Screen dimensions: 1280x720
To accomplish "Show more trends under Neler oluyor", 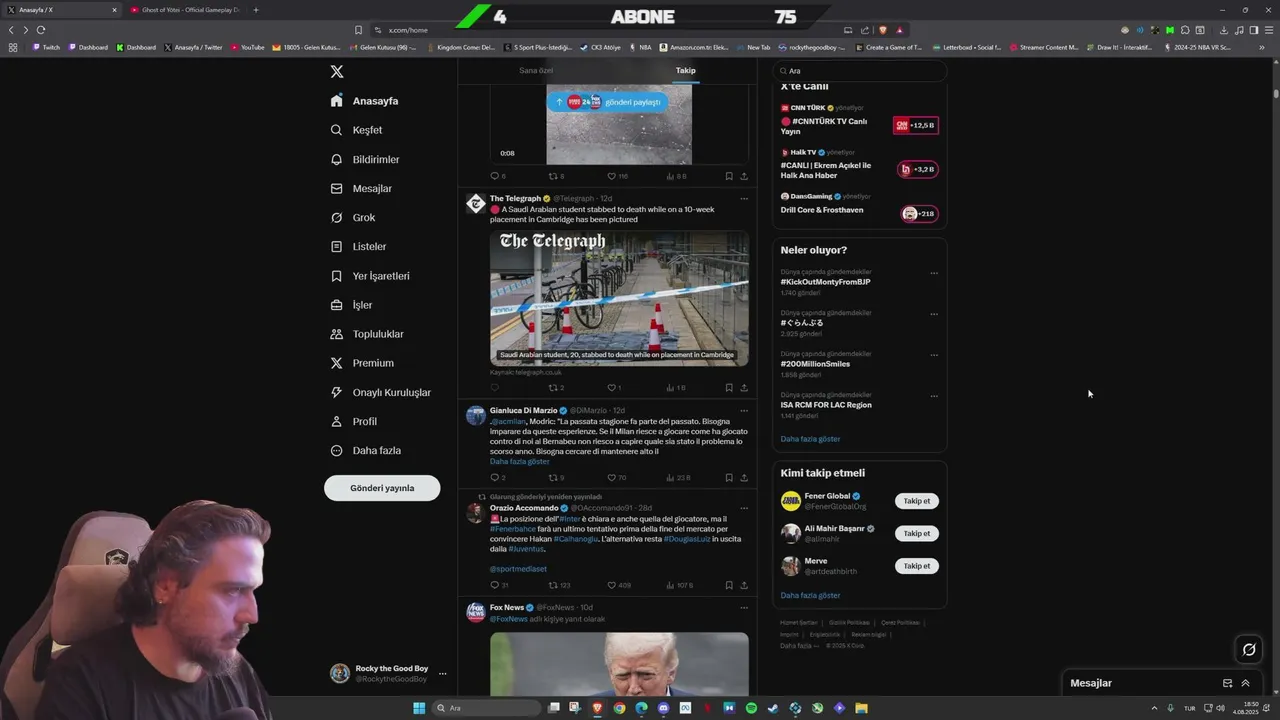I will pyautogui.click(x=810, y=439).
